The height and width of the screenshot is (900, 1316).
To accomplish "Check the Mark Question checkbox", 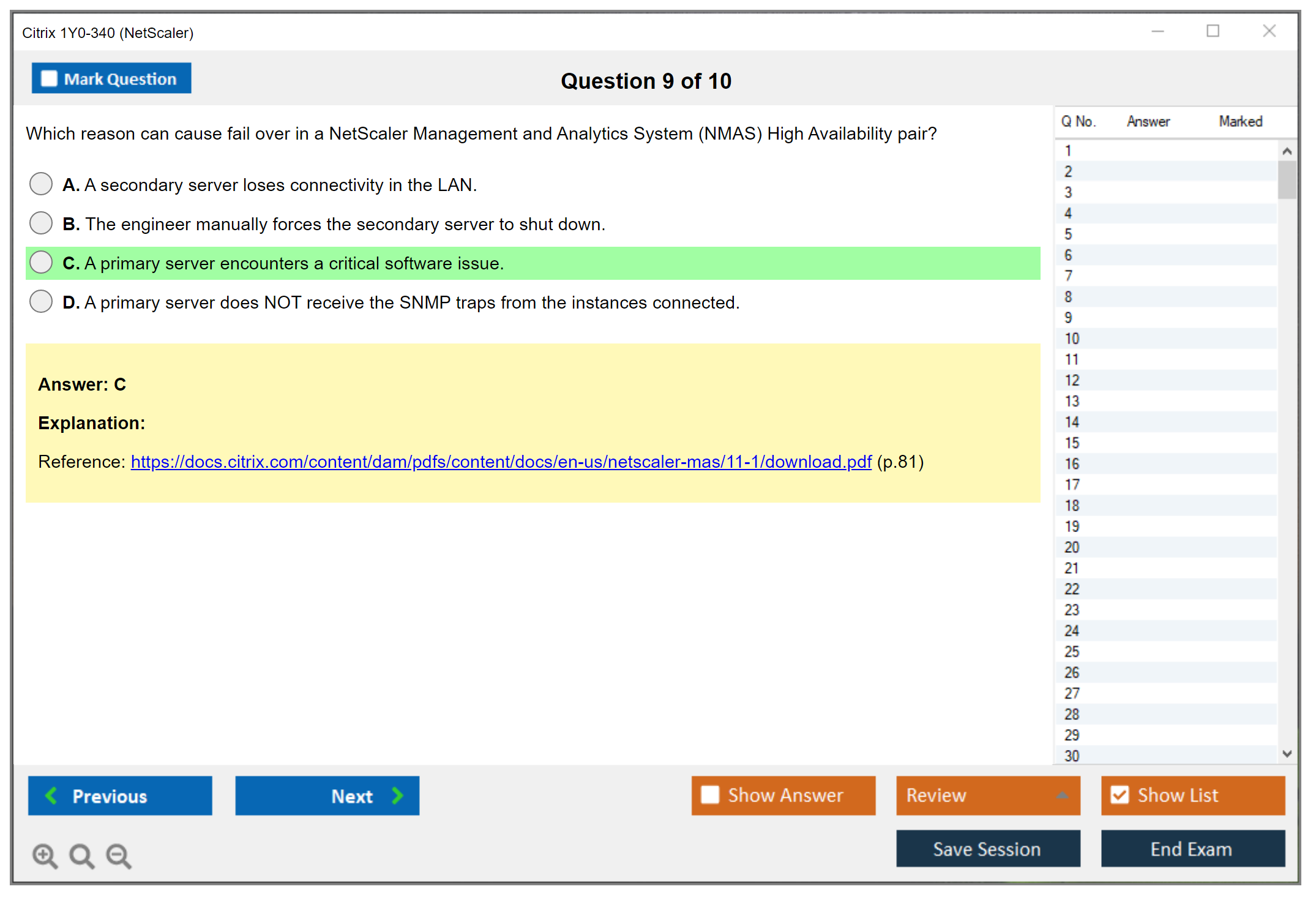I will [x=49, y=79].
